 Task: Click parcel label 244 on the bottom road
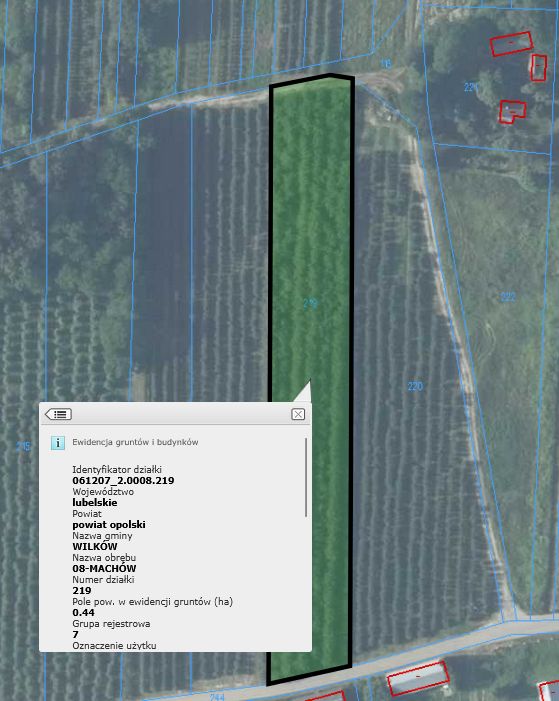tap(217, 697)
